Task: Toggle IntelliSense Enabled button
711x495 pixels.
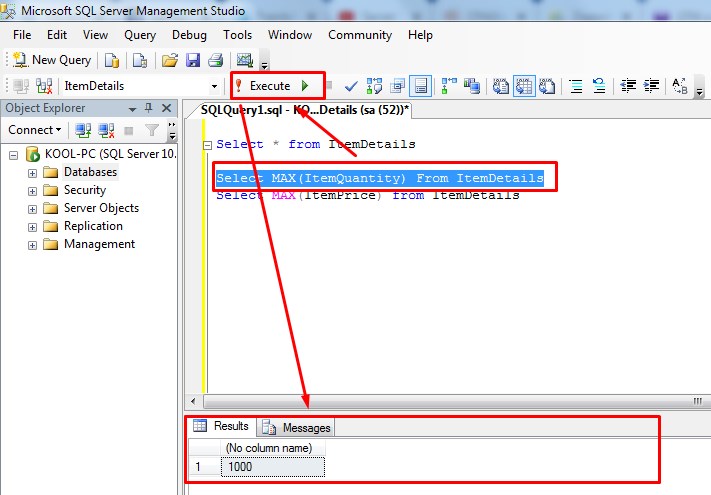Action: click(420, 86)
